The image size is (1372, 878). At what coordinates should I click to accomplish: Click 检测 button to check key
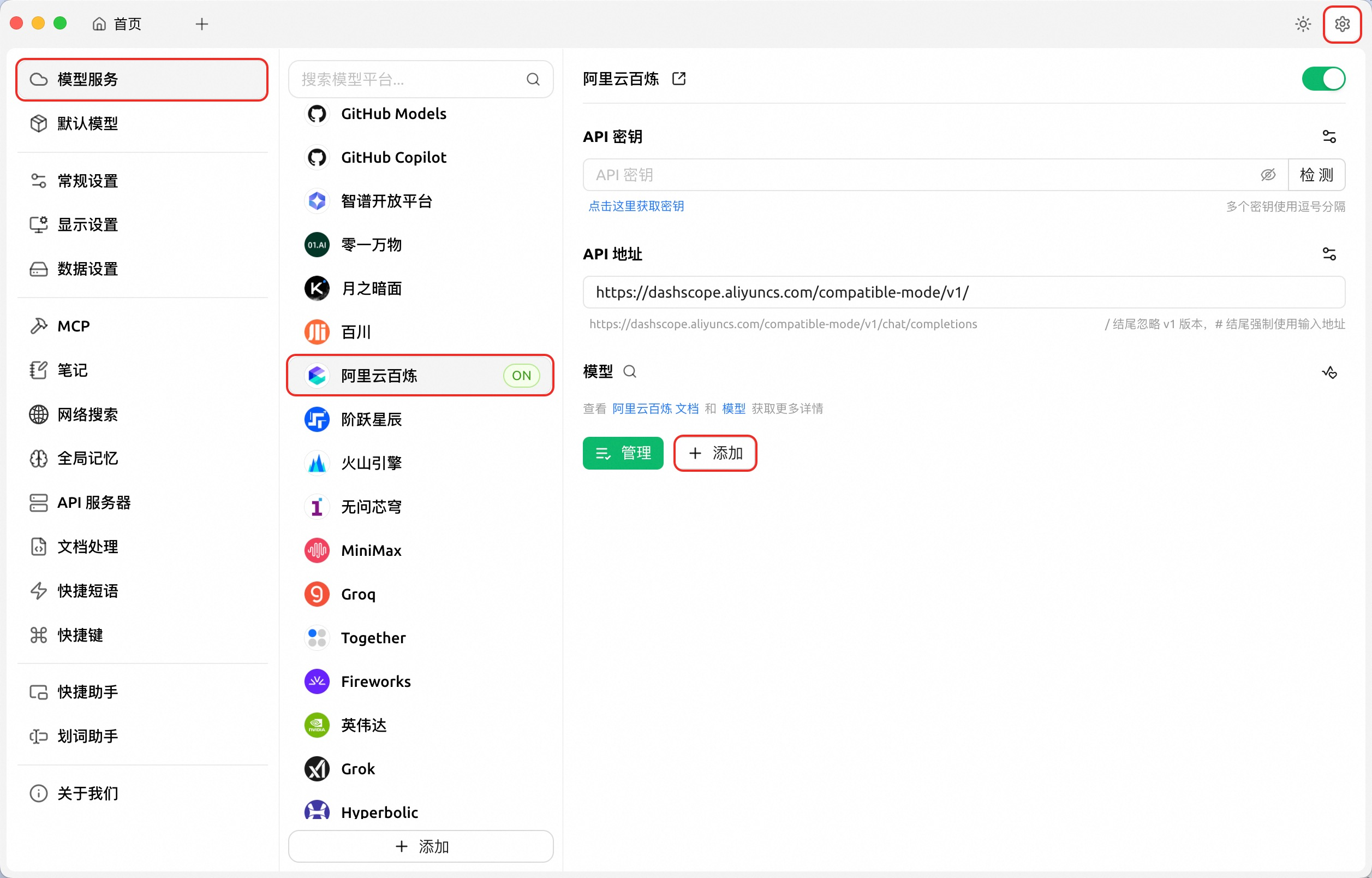click(1316, 175)
